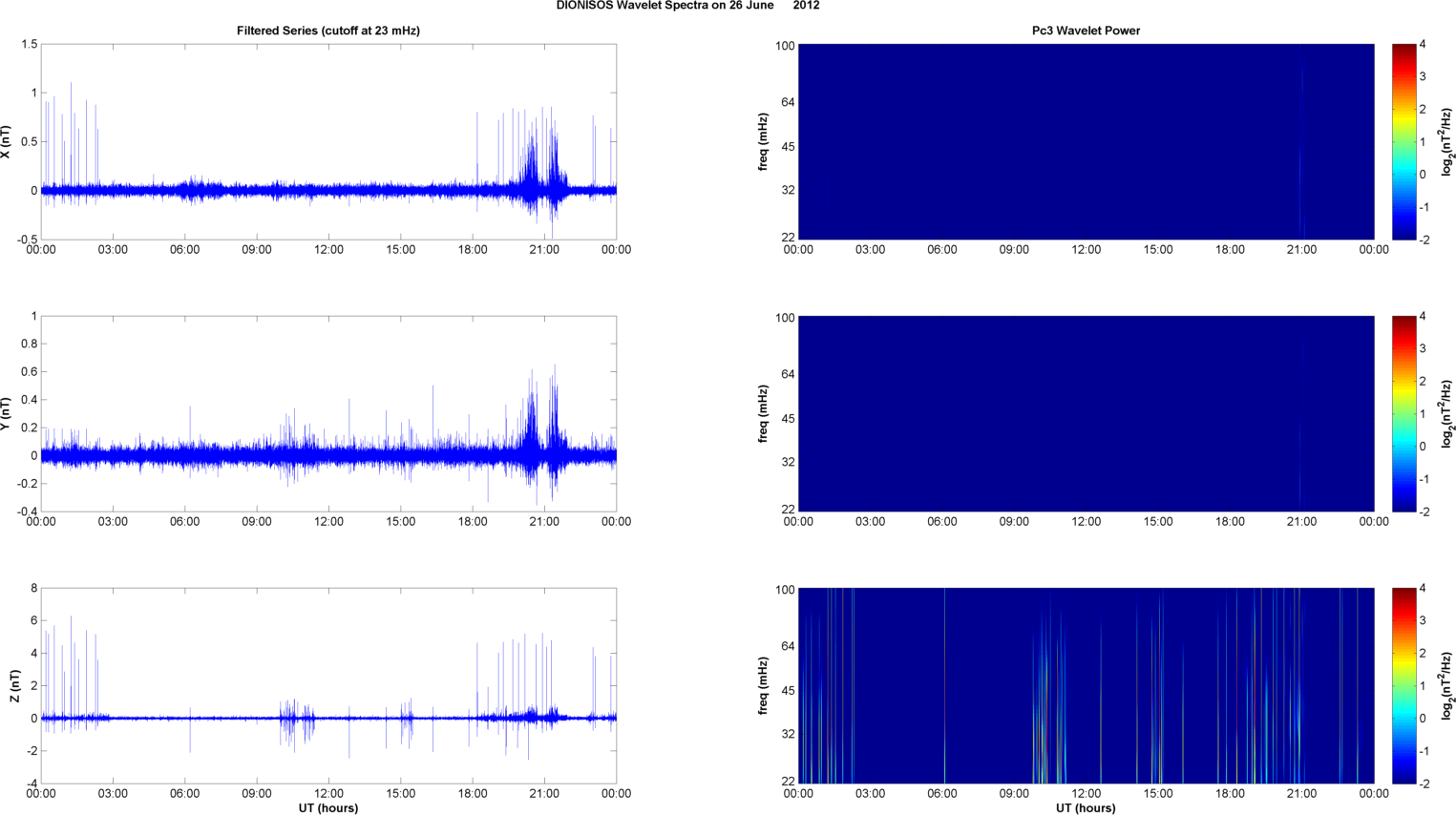Click the -0.5 tick on the X (nT) axis
Image resolution: width=1456 pixels, height=815 pixels.
click(27, 240)
